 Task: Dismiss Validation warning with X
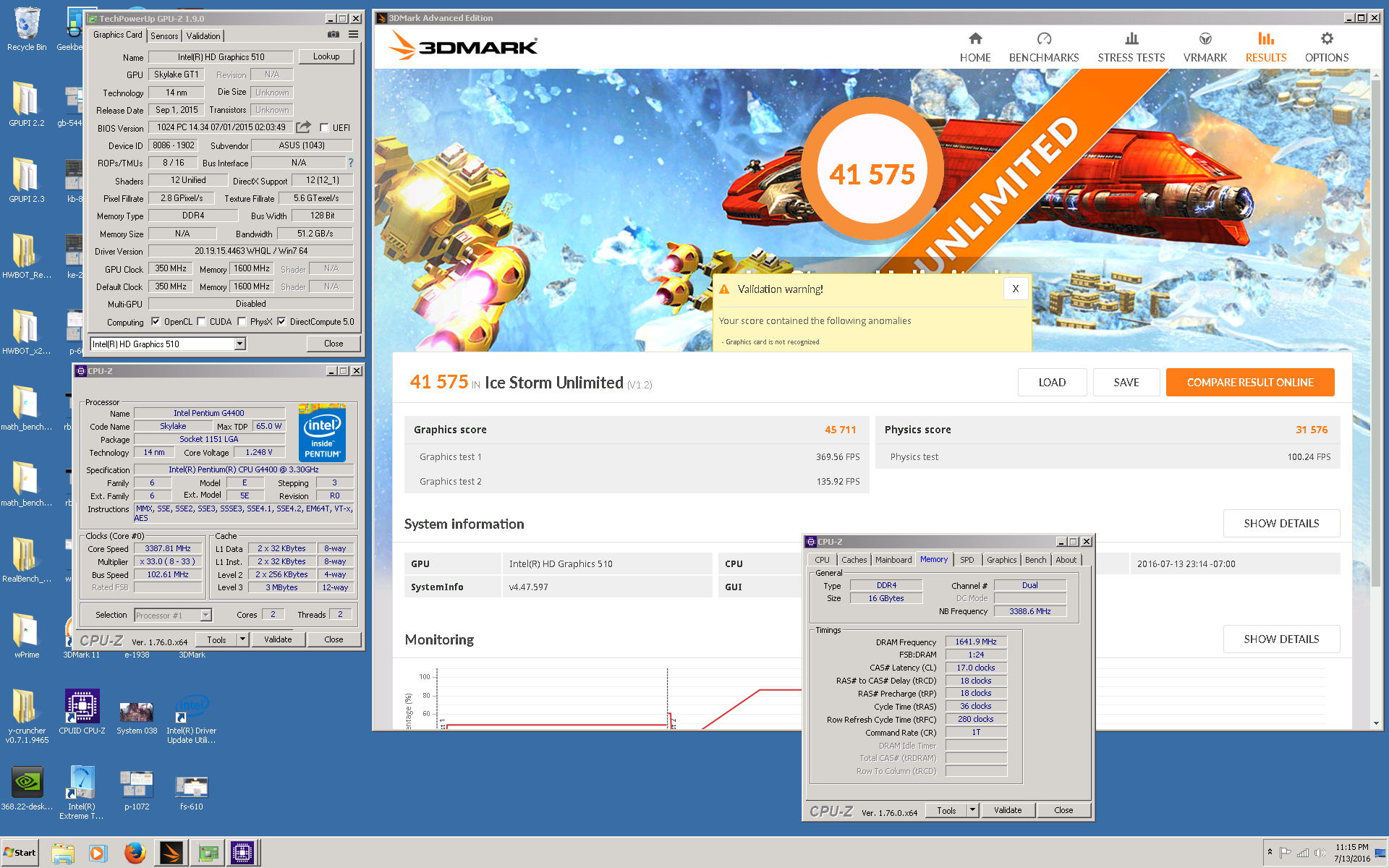[x=1016, y=289]
